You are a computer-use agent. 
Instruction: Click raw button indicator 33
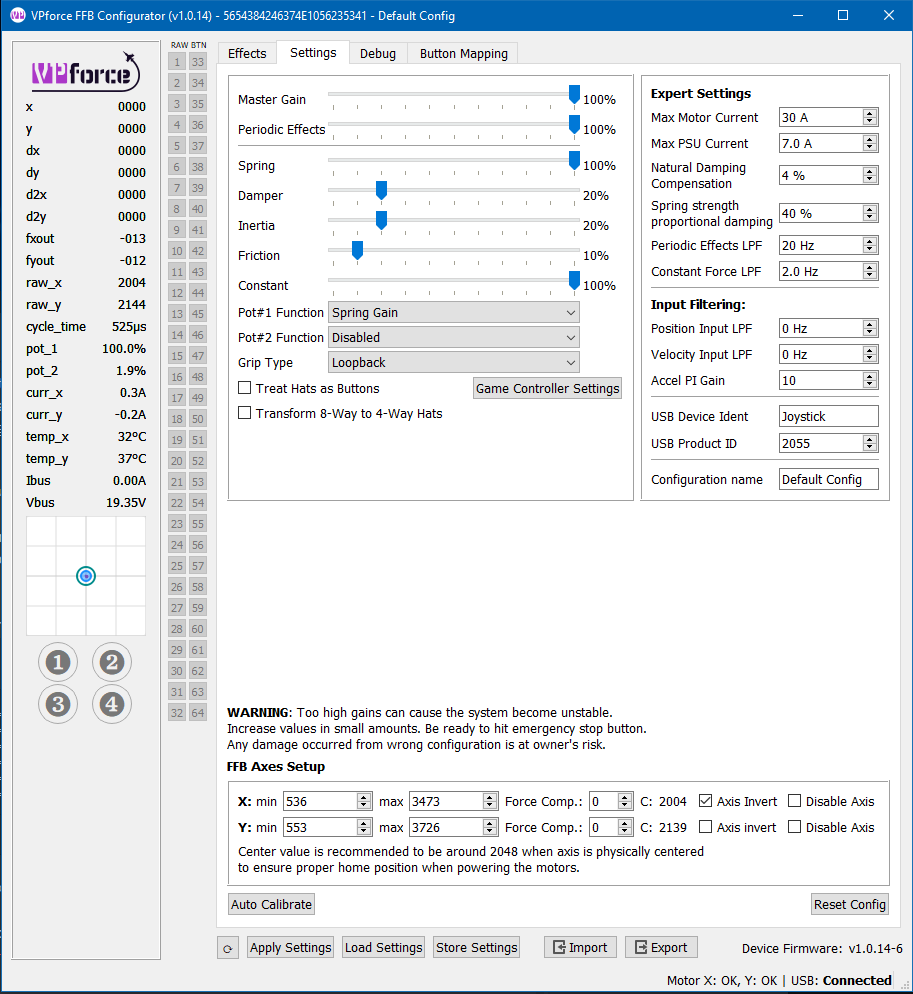pos(198,61)
